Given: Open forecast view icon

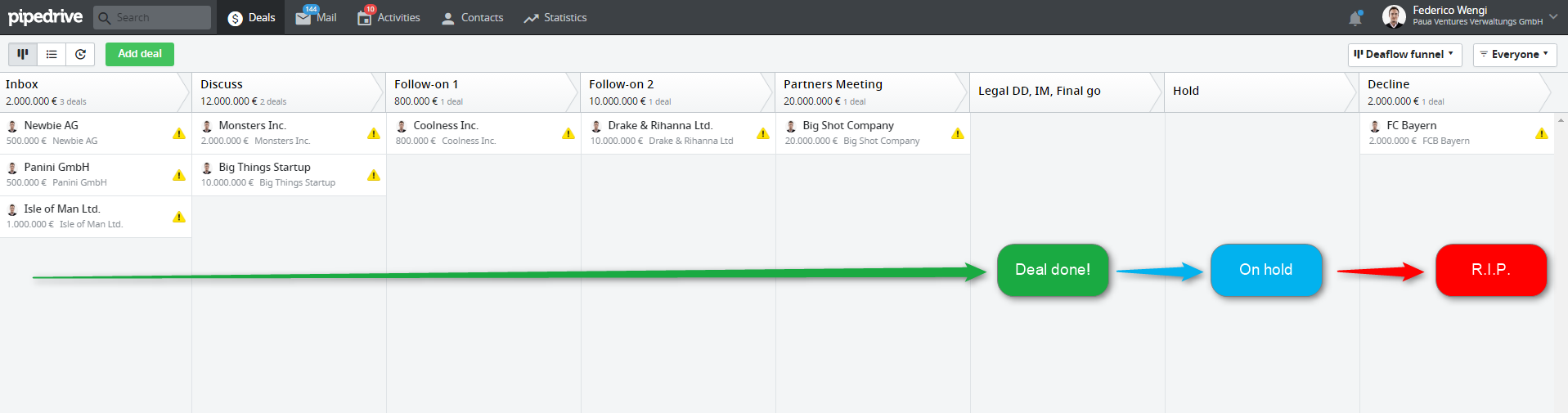Looking at the screenshot, I should 80,54.
